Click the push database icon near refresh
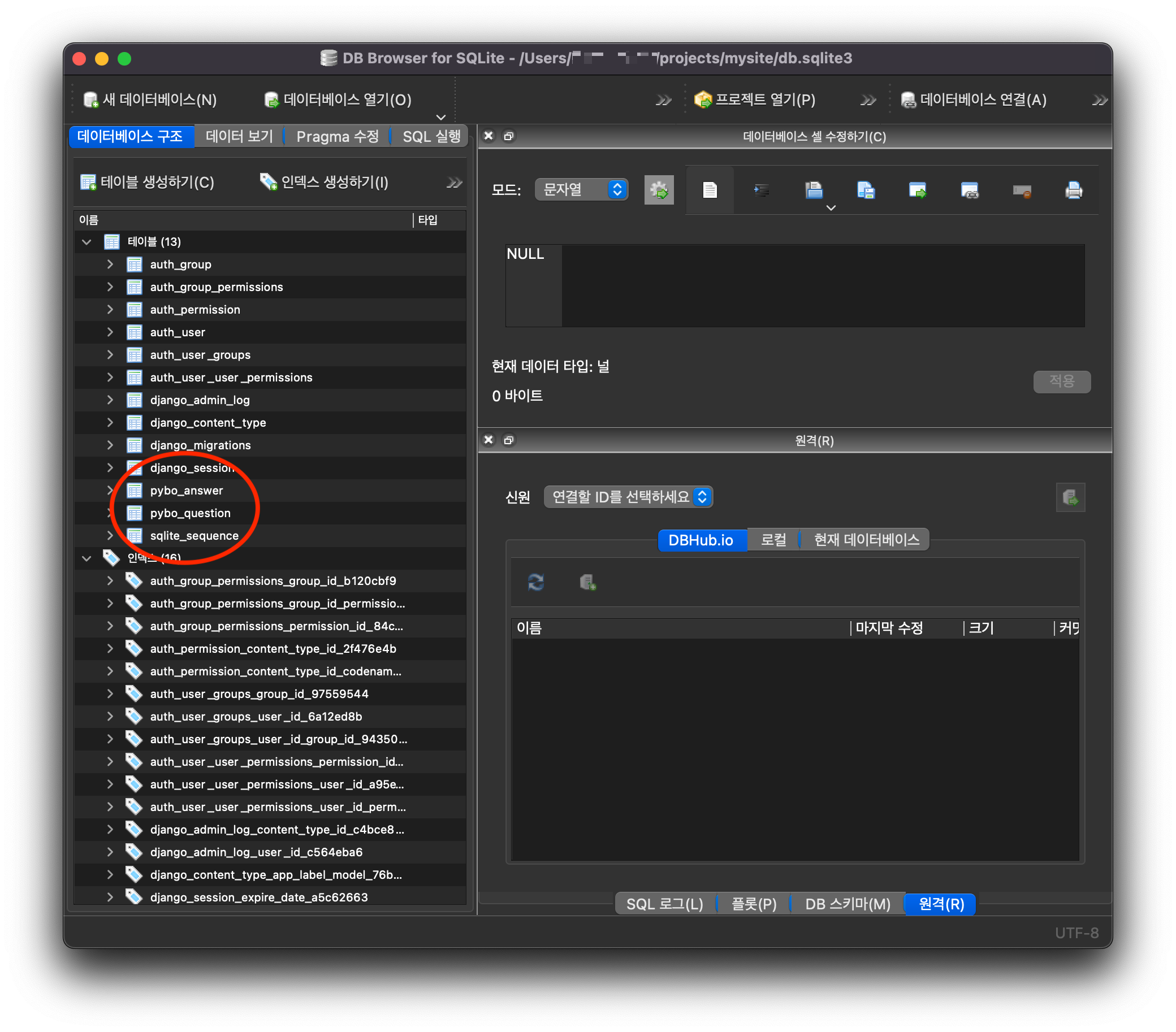 [587, 582]
